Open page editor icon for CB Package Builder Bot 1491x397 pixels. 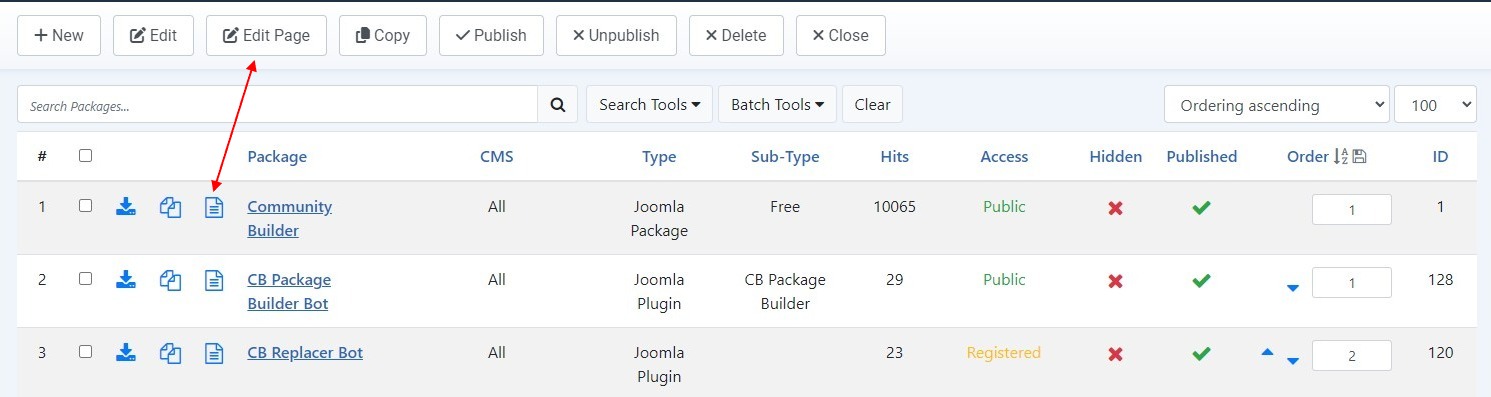coord(214,280)
